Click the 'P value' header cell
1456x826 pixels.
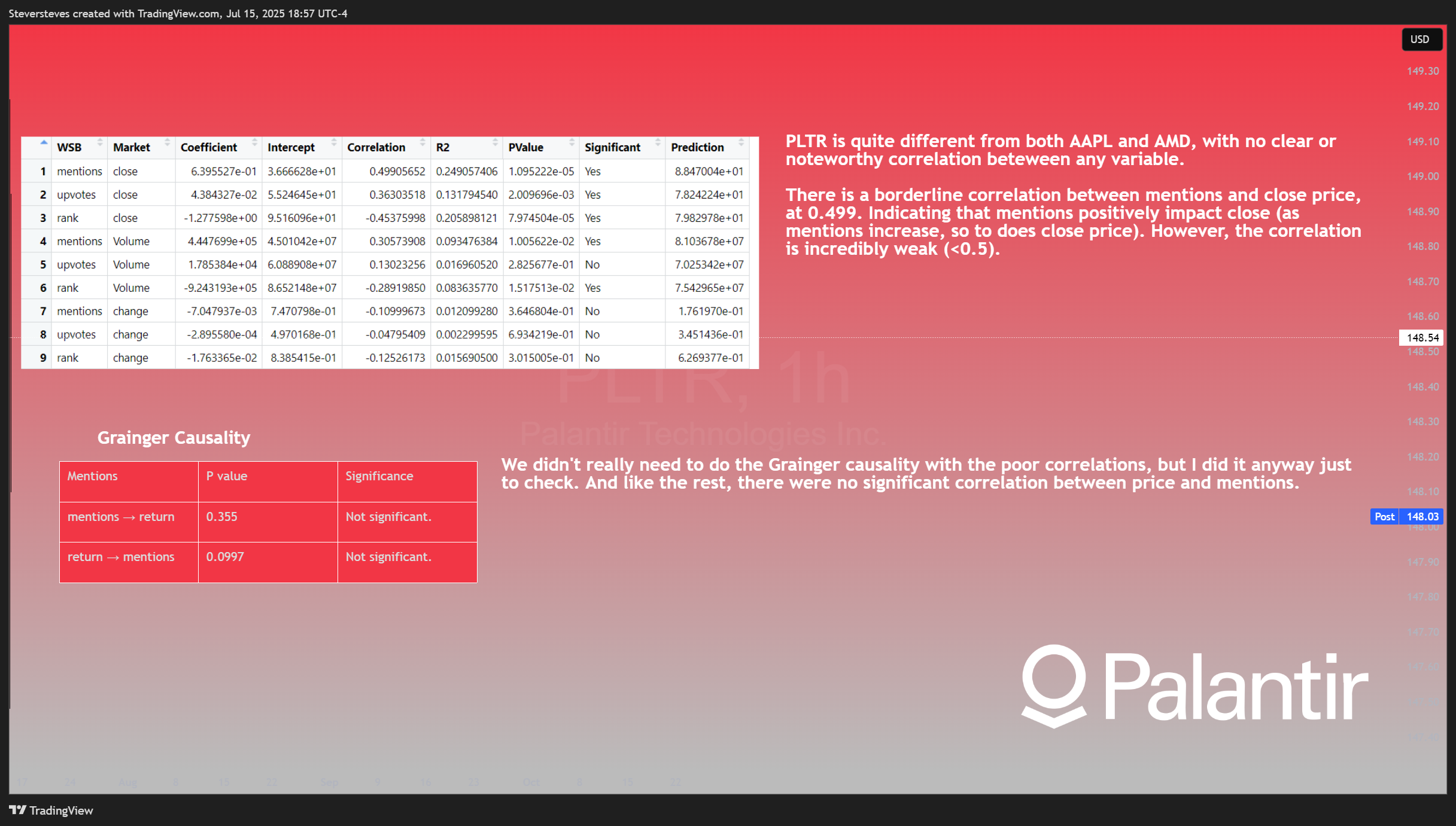(268, 481)
